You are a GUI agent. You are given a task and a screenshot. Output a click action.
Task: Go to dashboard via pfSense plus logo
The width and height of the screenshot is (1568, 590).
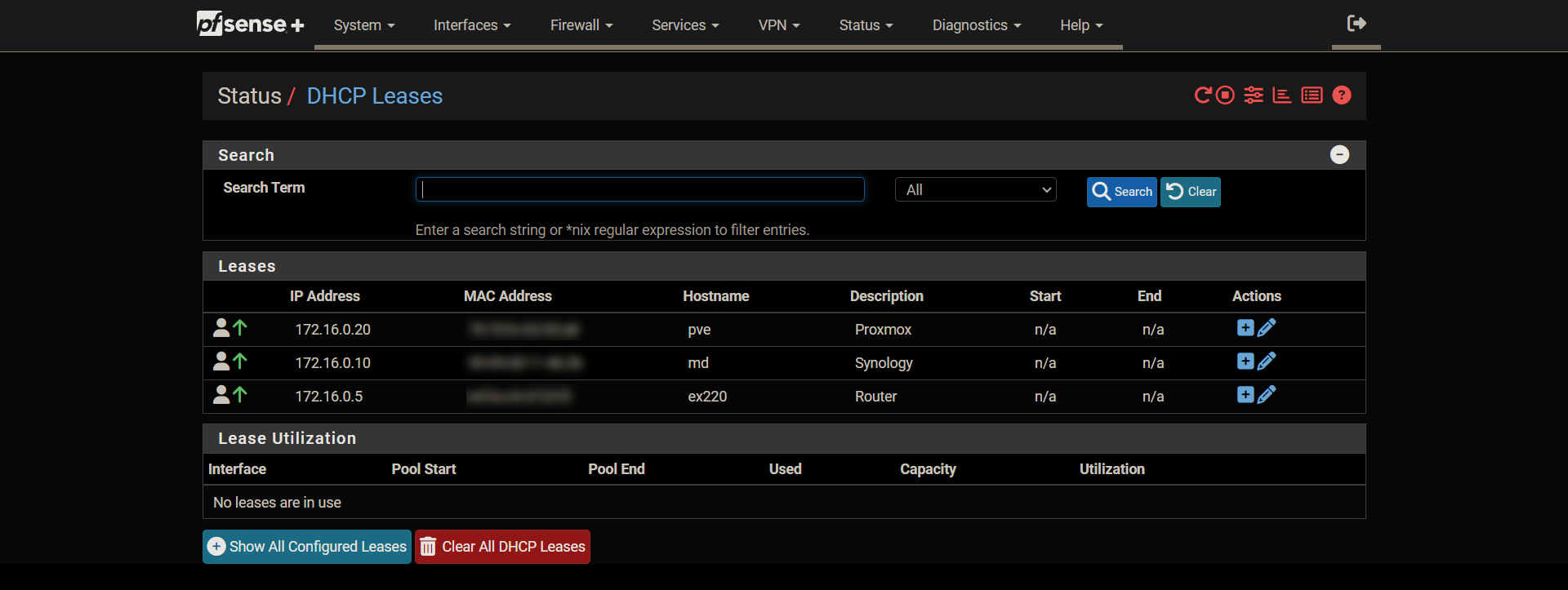250,24
